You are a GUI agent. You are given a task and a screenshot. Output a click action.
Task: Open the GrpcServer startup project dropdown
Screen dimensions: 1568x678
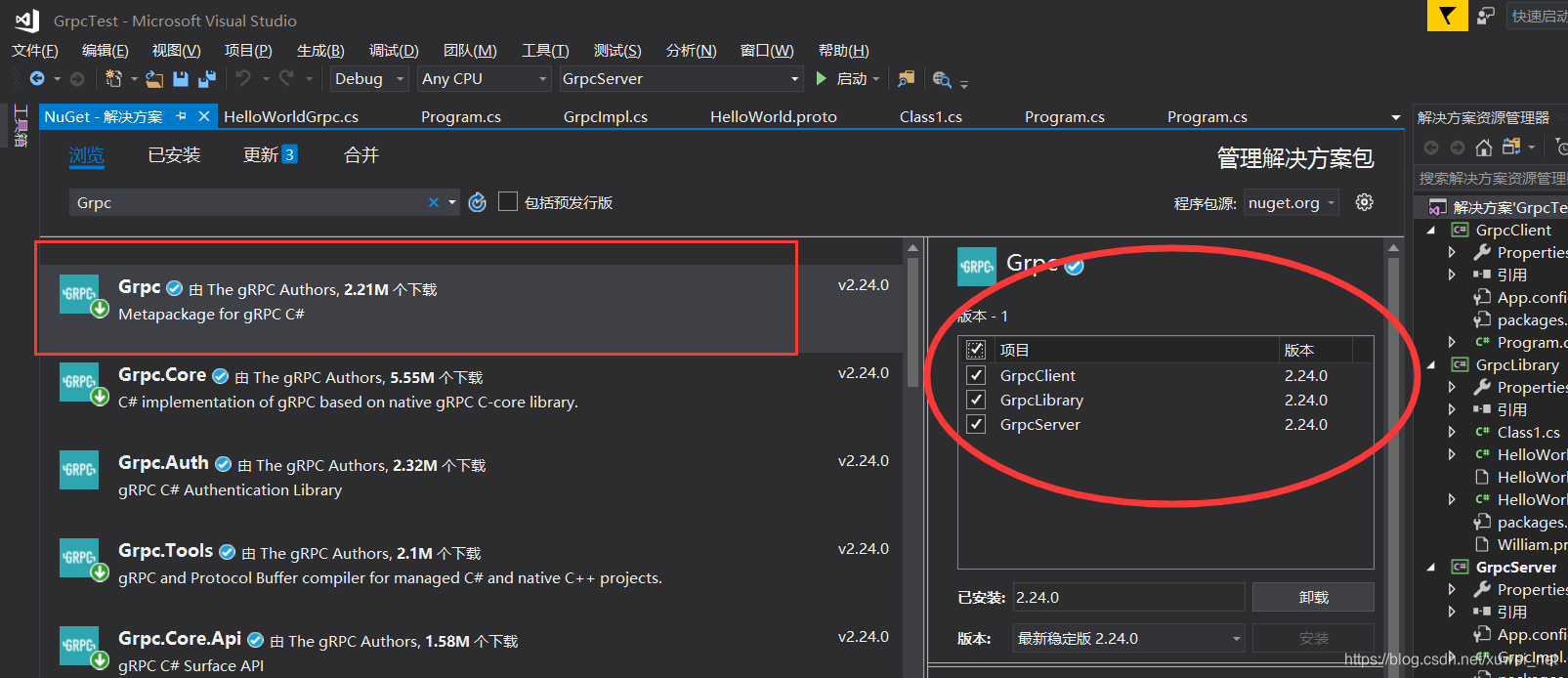681,79
